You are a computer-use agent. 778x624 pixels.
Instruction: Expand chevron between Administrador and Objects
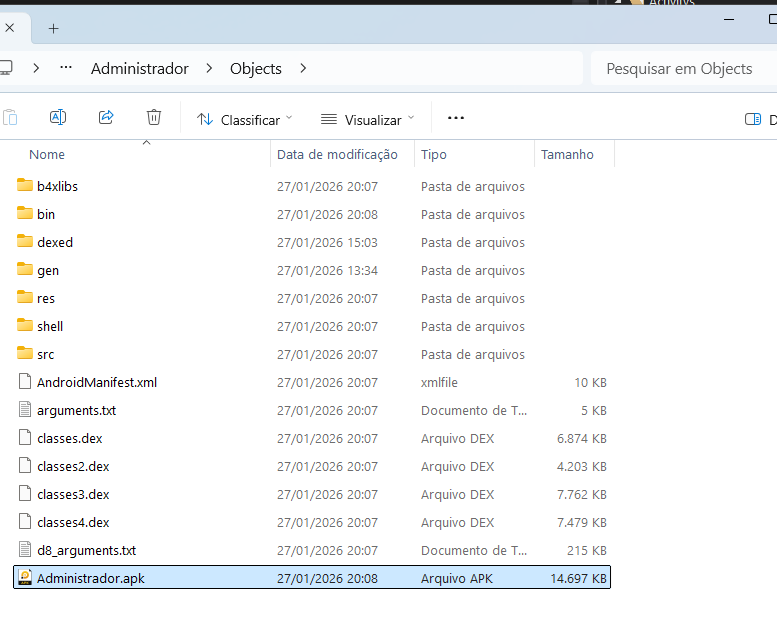click(209, 68)
